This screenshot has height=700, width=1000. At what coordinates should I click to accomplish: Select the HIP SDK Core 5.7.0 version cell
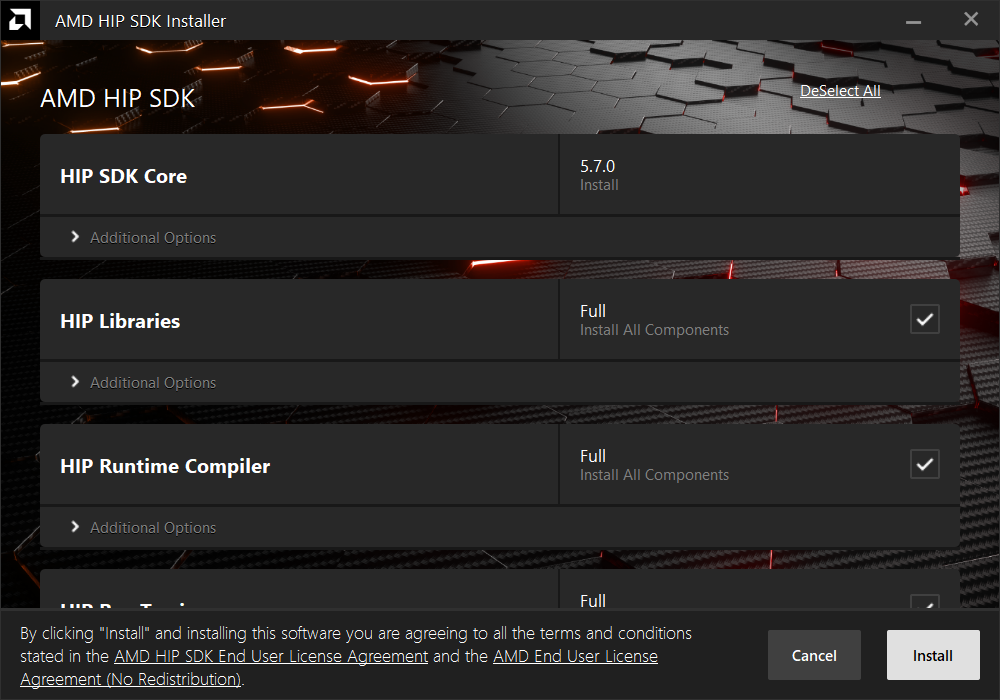(759, 175)
